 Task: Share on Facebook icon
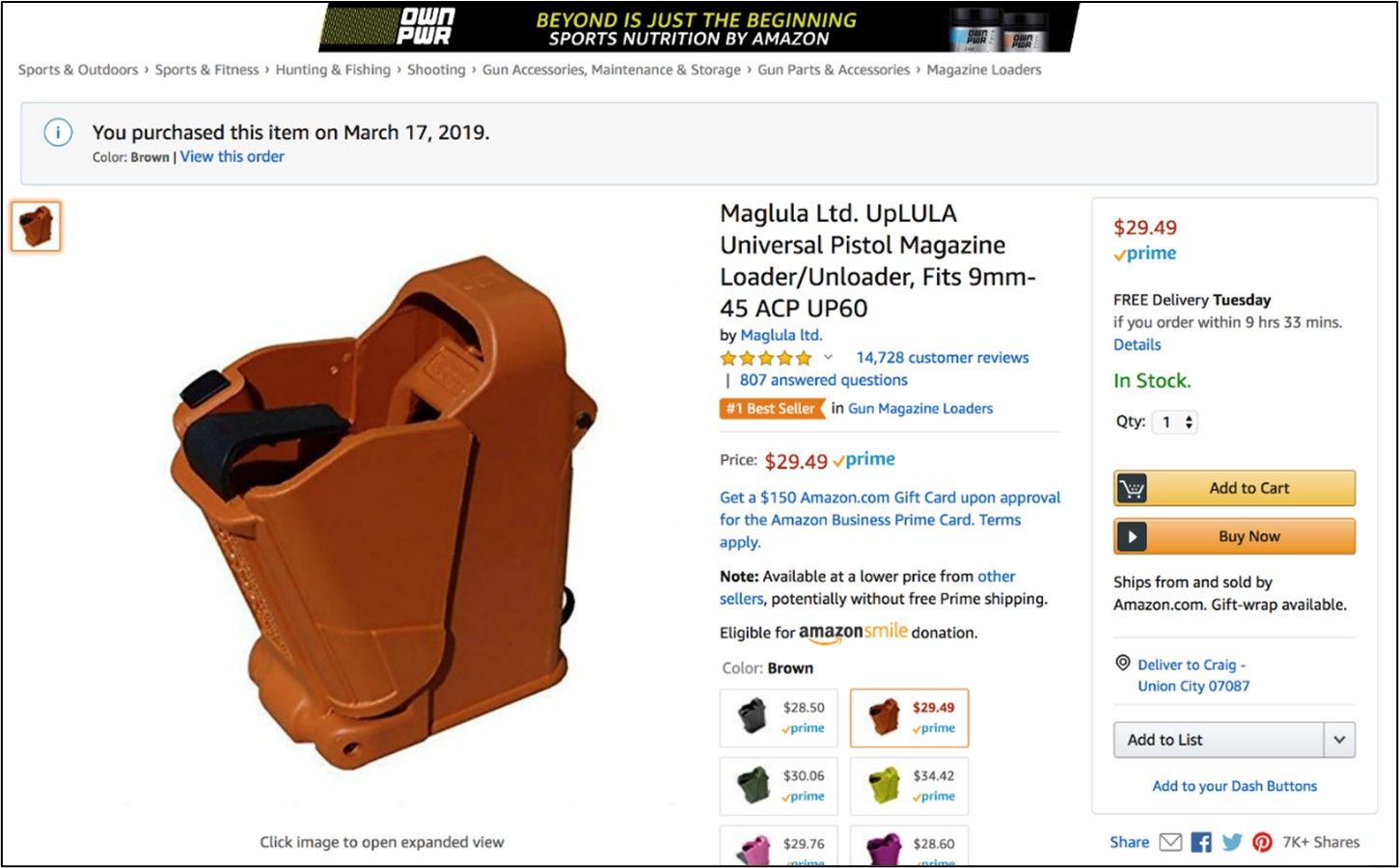1201,842
